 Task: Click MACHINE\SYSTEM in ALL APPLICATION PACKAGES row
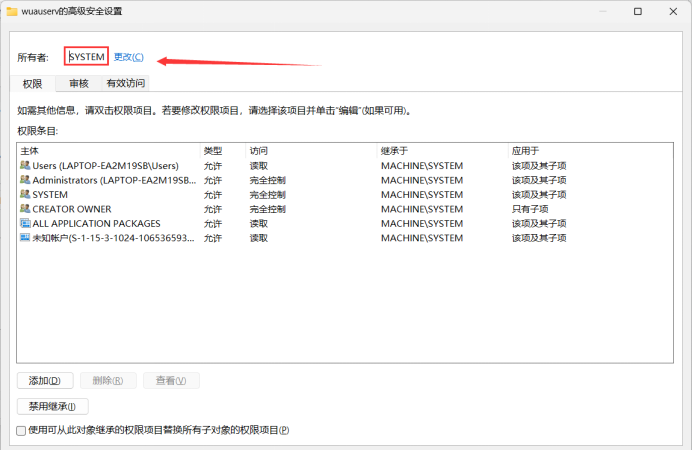422,224
